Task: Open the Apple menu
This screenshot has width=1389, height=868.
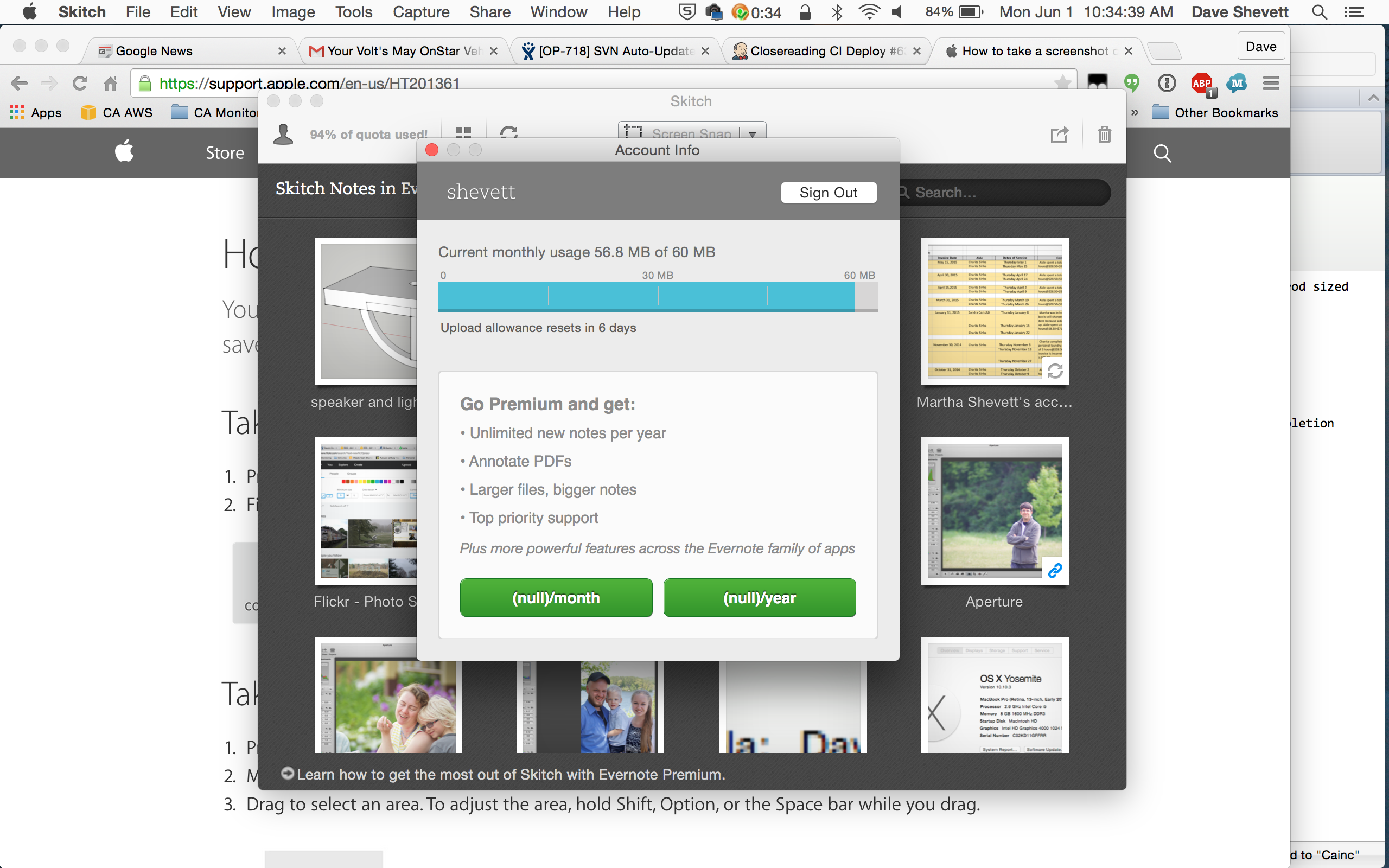Action: pyautogui.click(x=29, y=11)
